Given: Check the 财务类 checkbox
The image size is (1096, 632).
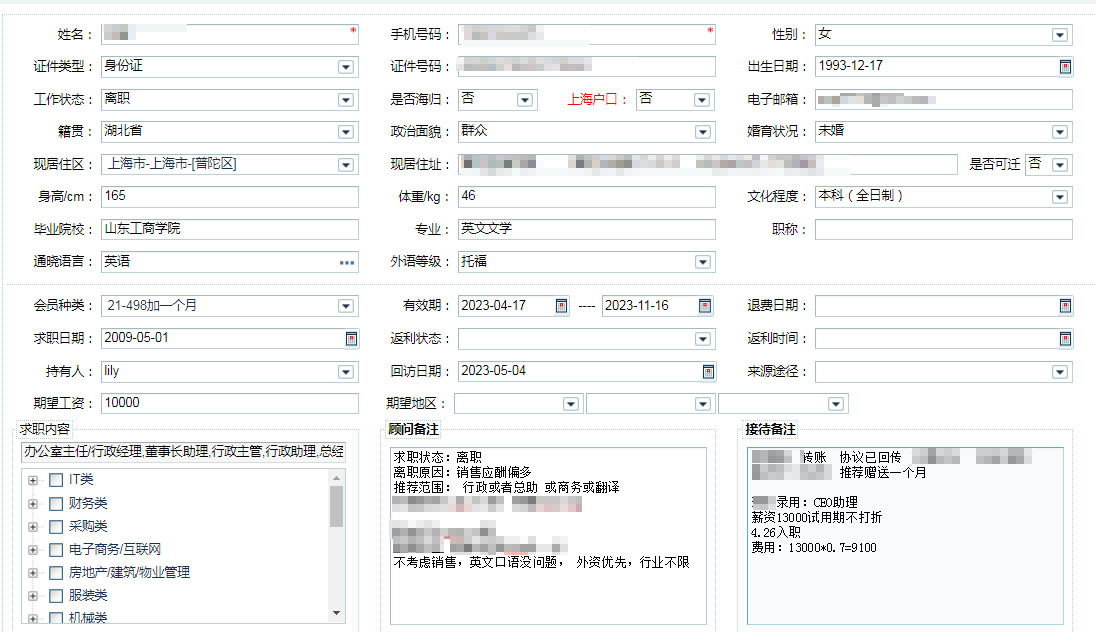Looking at the screenshot, I should (56, 503).
